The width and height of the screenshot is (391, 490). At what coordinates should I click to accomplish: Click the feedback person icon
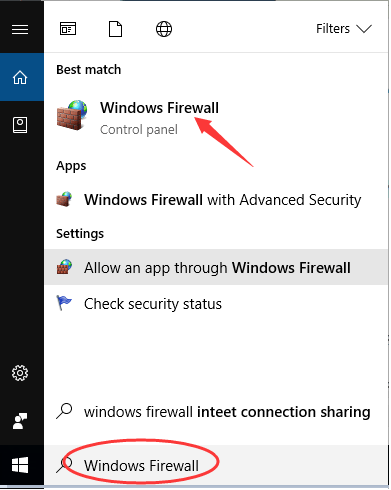coord(20,421)
